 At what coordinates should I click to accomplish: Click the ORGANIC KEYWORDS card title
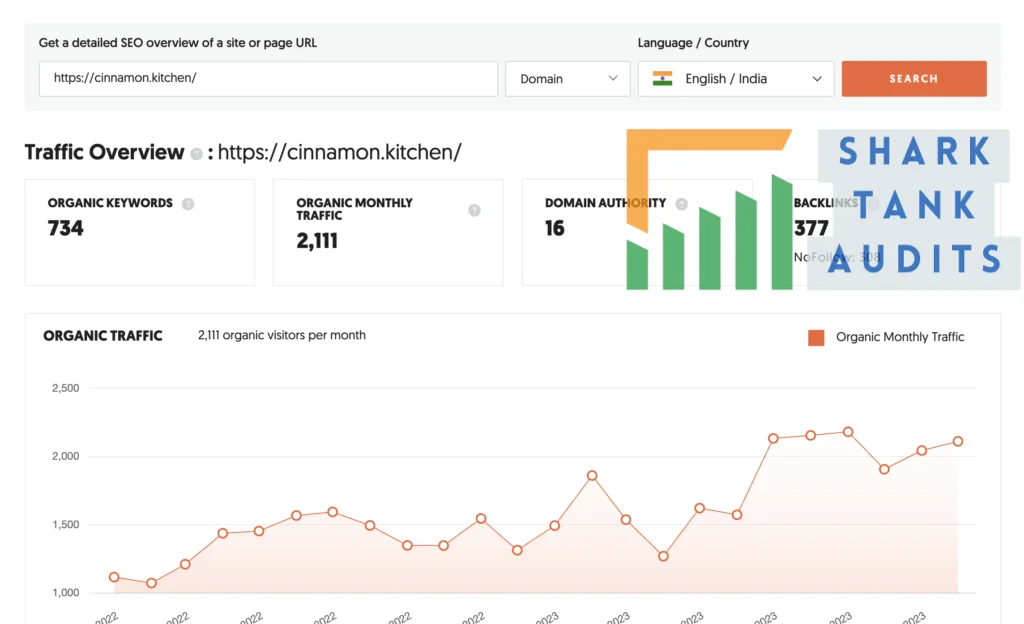tap(110, 203)
